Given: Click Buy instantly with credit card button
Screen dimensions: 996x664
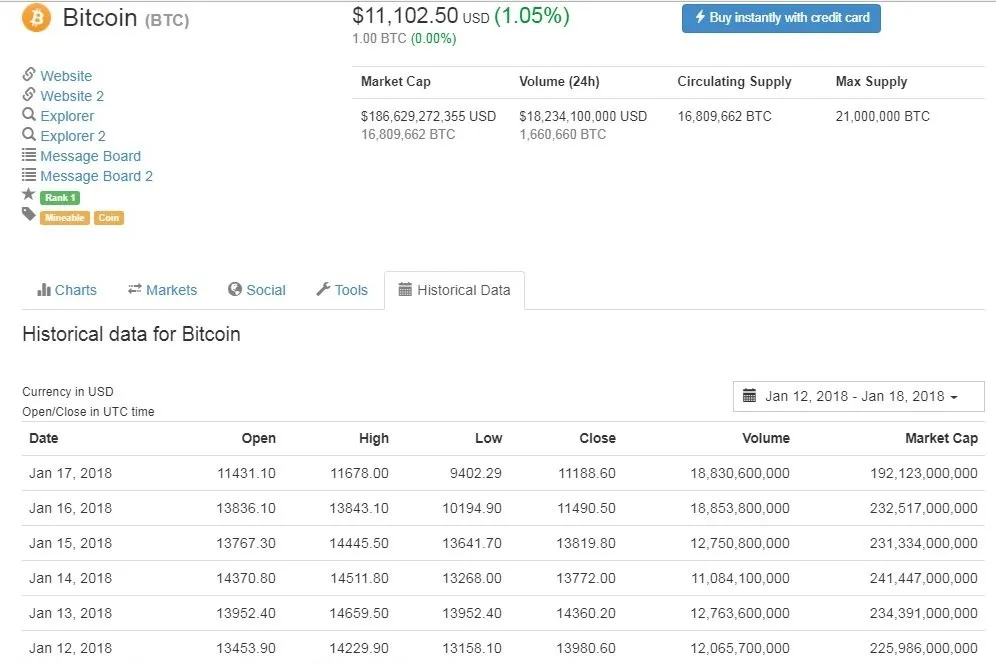Looking at the screenshot, I should [781, 18].
